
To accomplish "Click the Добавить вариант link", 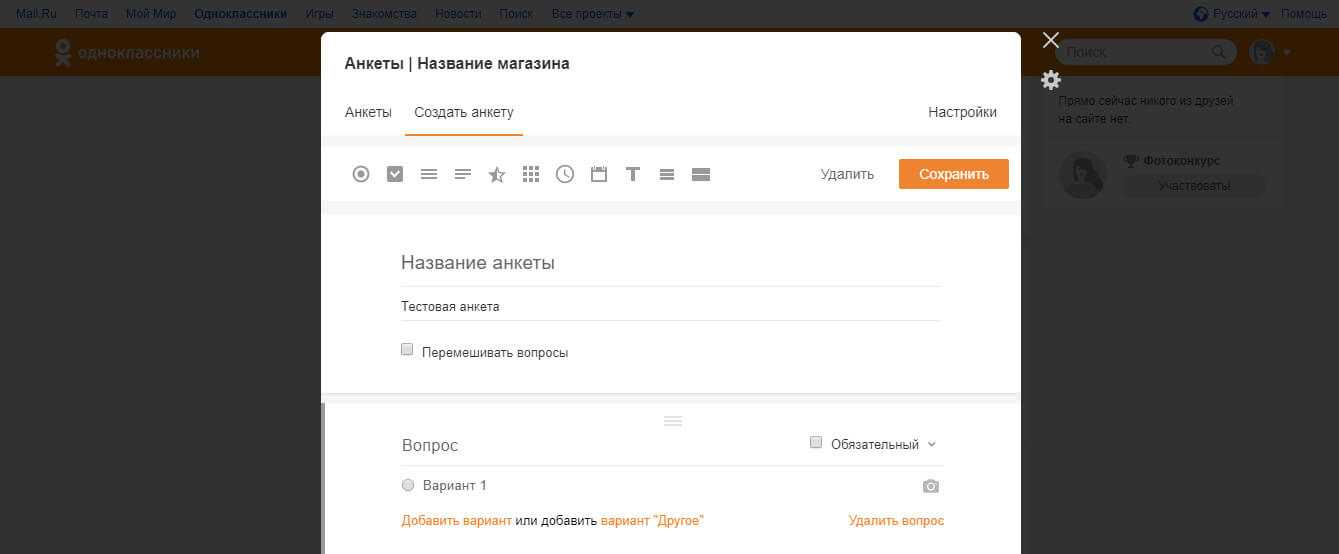I will coord(456,521).
